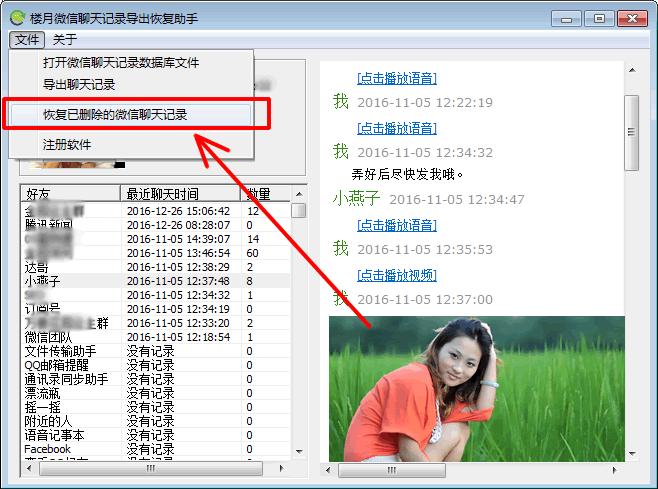Click friend list scroll-left arrow
Viewport: 658px width, 489px height.
click(29, 468)
